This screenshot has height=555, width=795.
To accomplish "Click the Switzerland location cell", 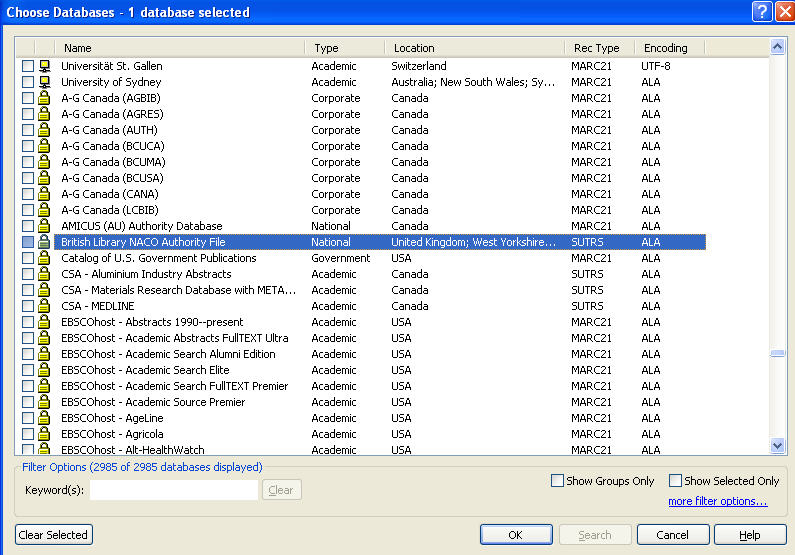I will click(x=419, y=66).
